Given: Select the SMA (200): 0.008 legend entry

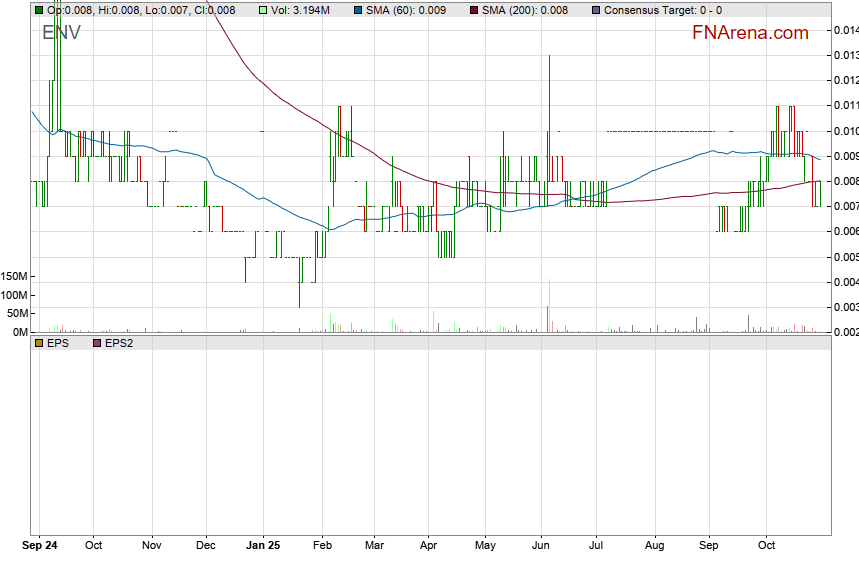Looking at the screenshot, I should pyautogui.click(x=523, y=9).
